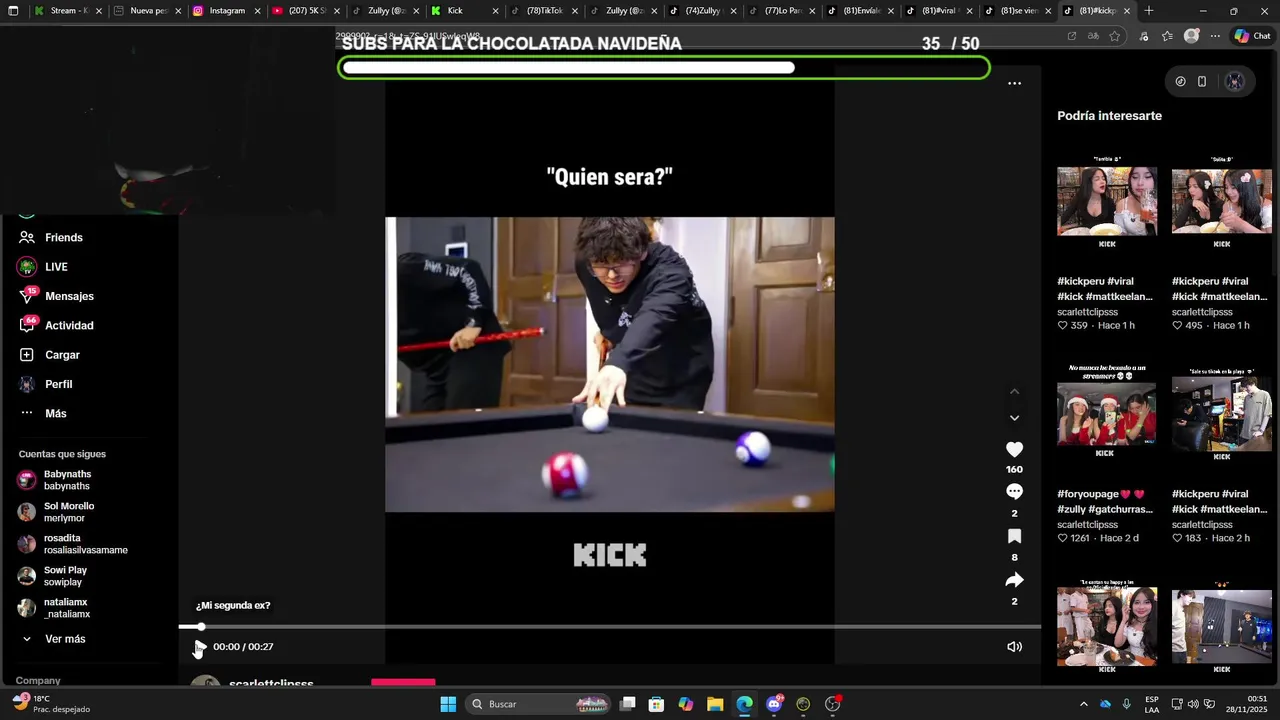The width and height of the screenshot is (1280, 720).
Task: Switch to the (207) 5K YouTube tab
Action: click(306, 11)
